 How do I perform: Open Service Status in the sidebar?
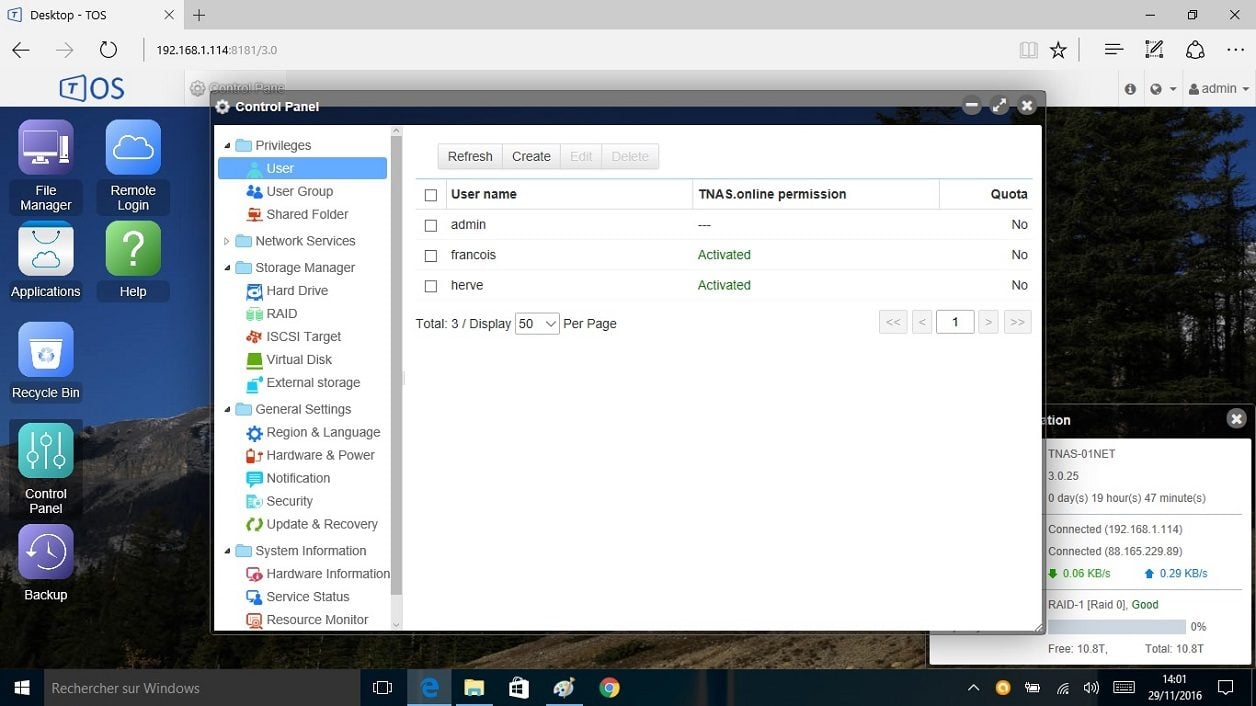[x=308, y=597]
